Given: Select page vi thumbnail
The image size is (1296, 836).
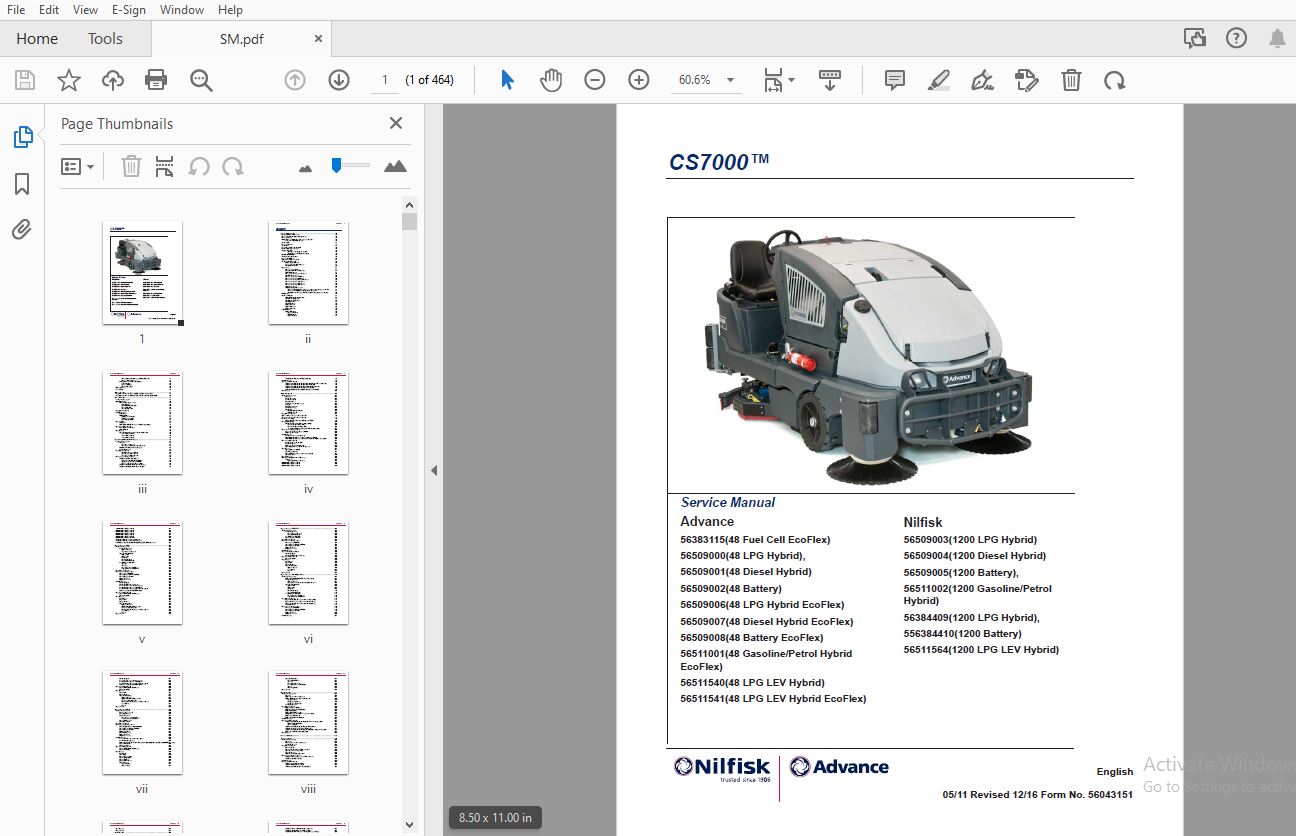Looking at the screenshot, I should 308,573.
